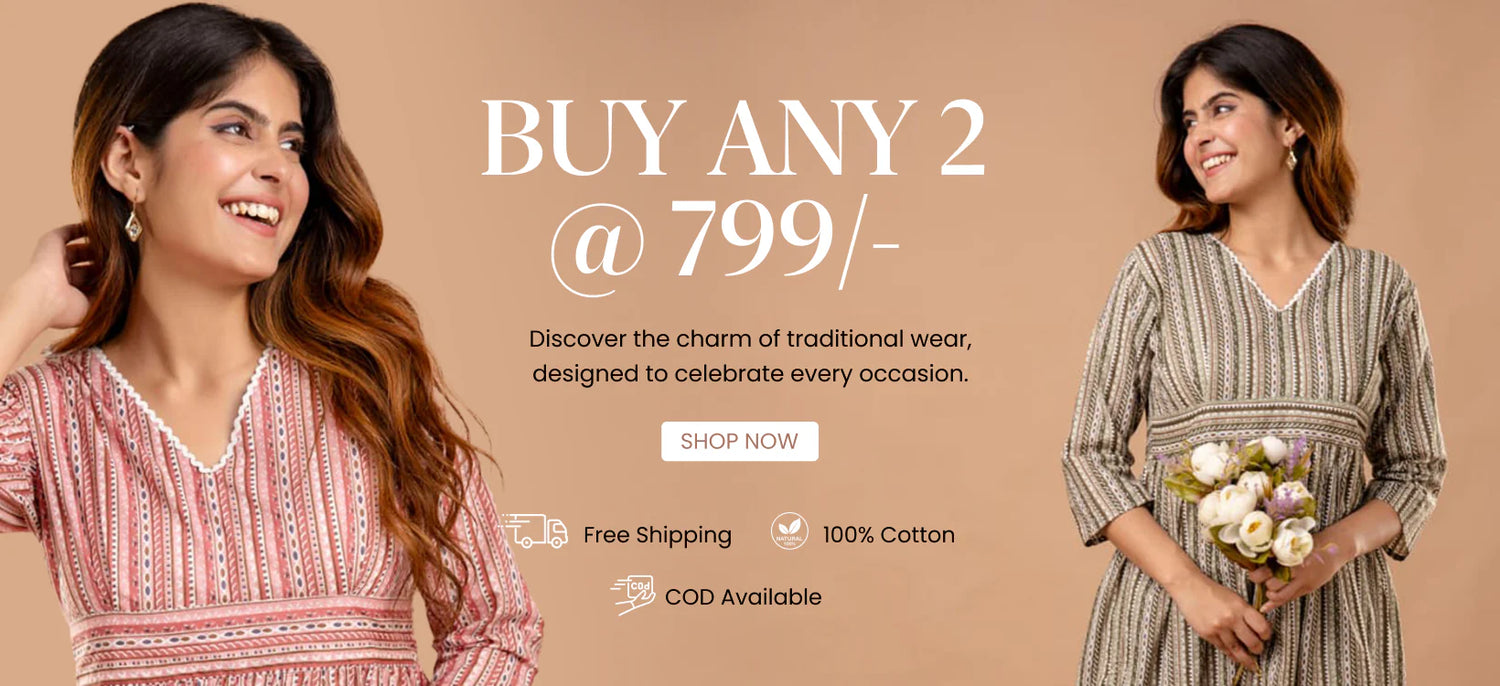Image resolution: width=1500 pixels, height=686 pixels.
Task: Click the COD hand payment icon
Action: (632, 595)
